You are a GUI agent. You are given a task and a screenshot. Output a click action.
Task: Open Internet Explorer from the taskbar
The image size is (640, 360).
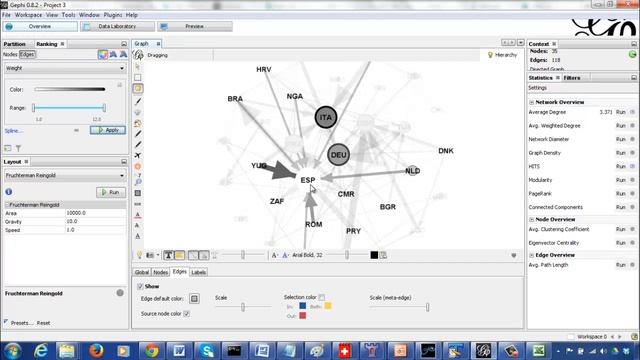[x=41, y=351]
